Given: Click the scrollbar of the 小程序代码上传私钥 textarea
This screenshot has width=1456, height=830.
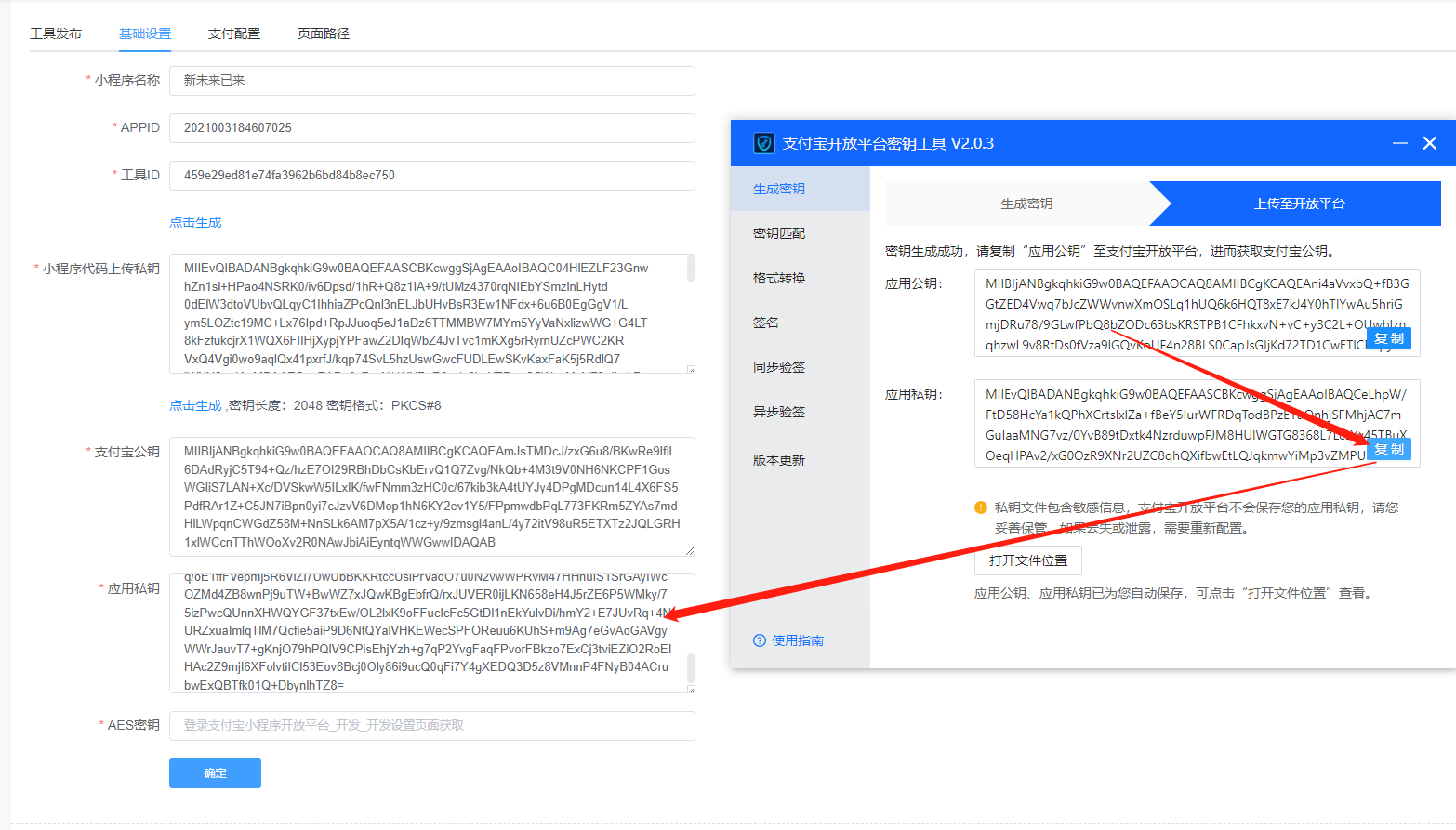Looking at the screenshot, I should click(x=691, y=269).
